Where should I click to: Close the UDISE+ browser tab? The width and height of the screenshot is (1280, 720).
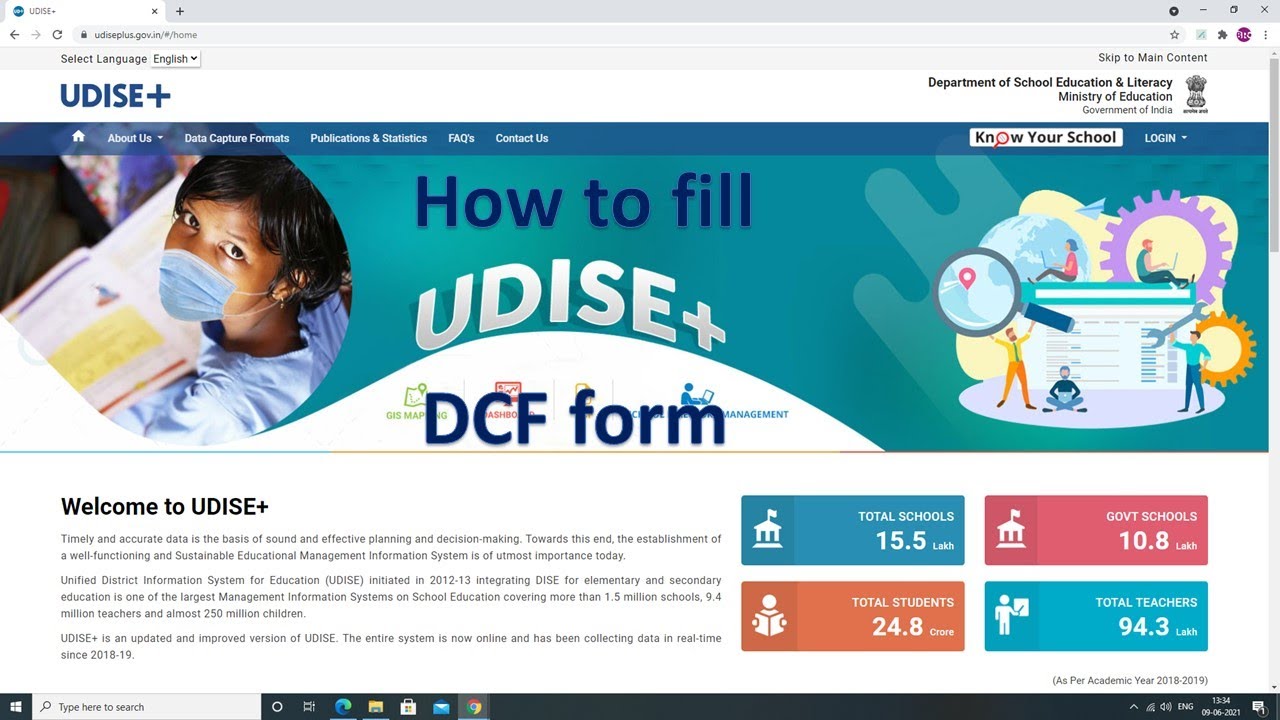click(x=154, y=11)
